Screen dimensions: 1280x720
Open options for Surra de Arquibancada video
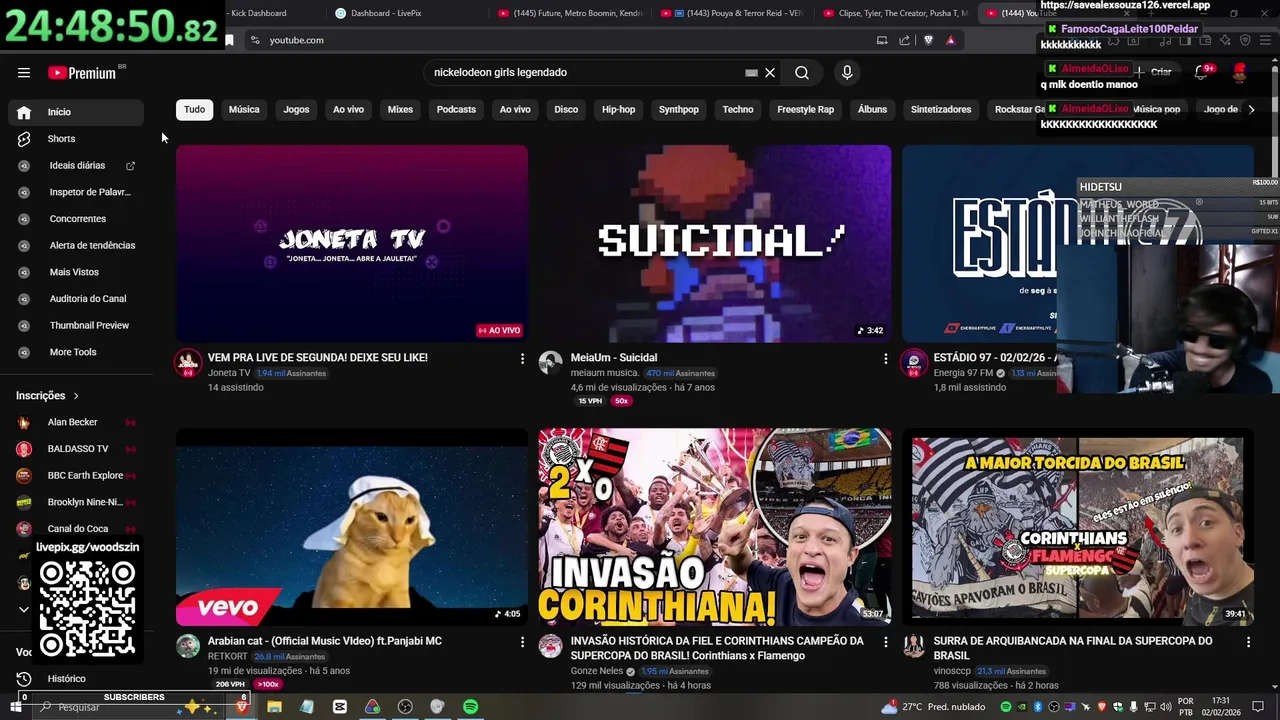(x=1248, y=642)
